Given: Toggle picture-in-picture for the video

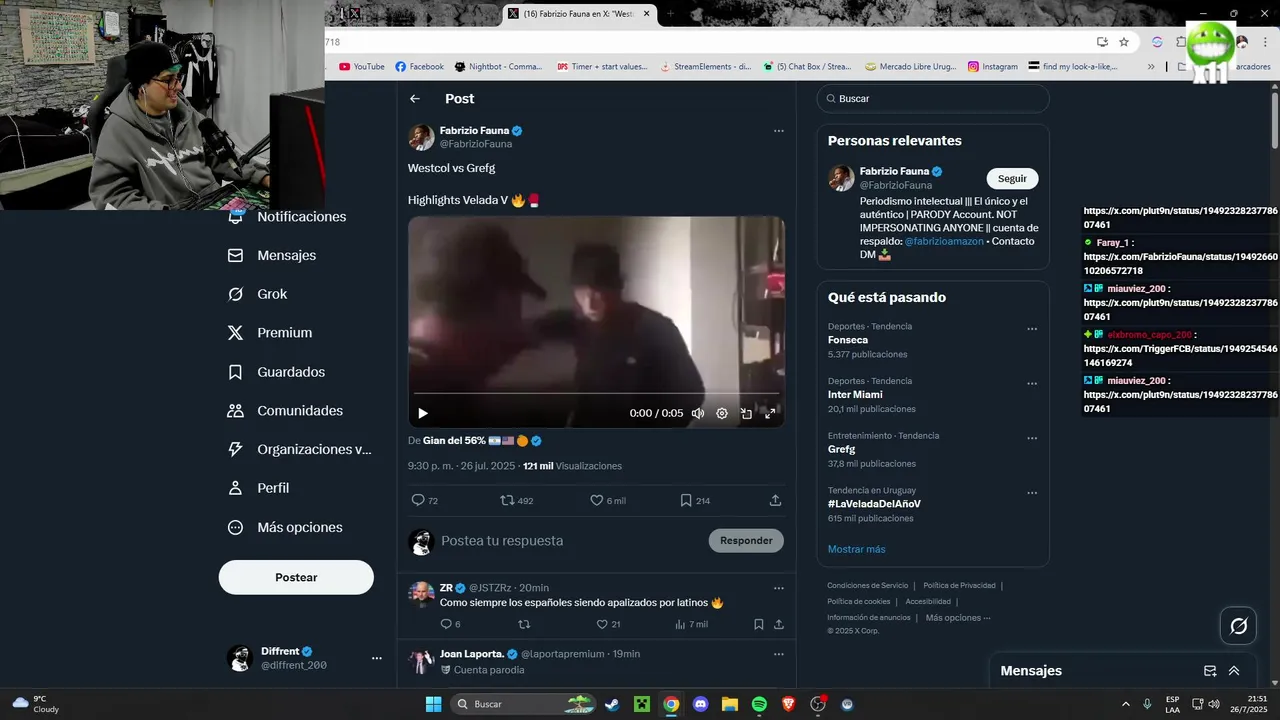Looking at the screenshot, I should pos(746,413).
